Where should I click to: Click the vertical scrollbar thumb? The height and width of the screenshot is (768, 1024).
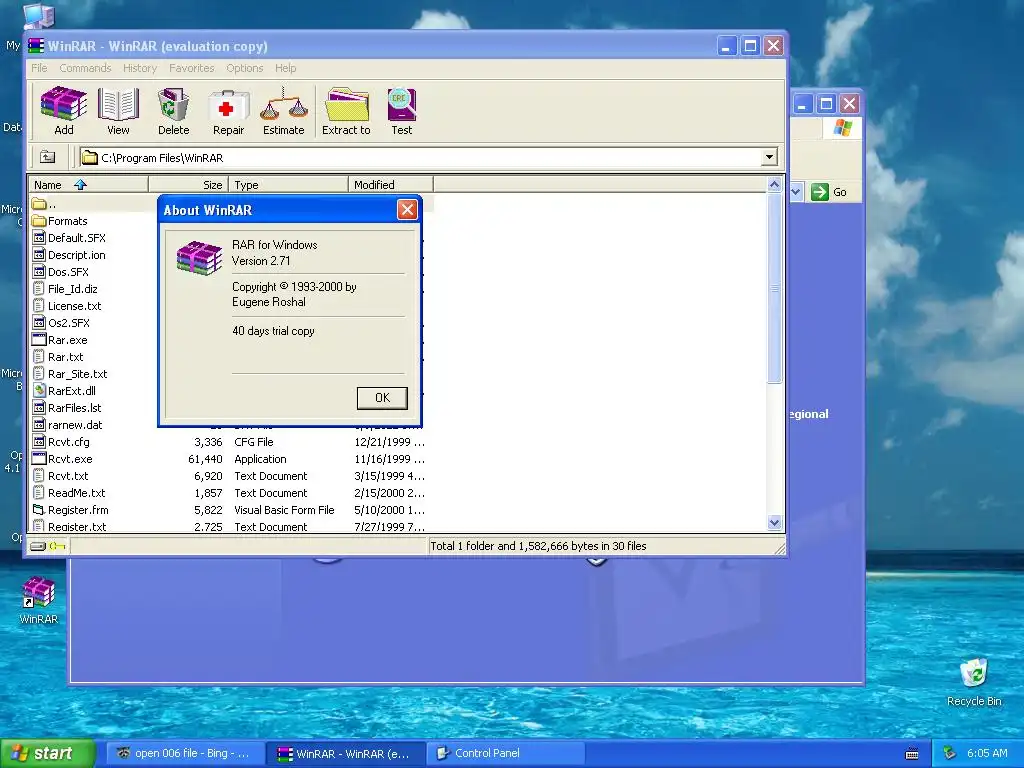[775, 288]
